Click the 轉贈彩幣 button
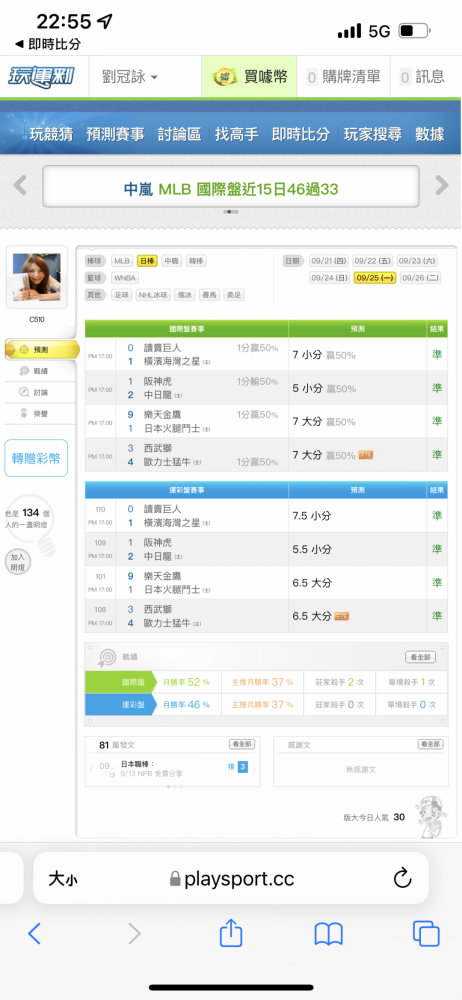 [x=36, y=458]
